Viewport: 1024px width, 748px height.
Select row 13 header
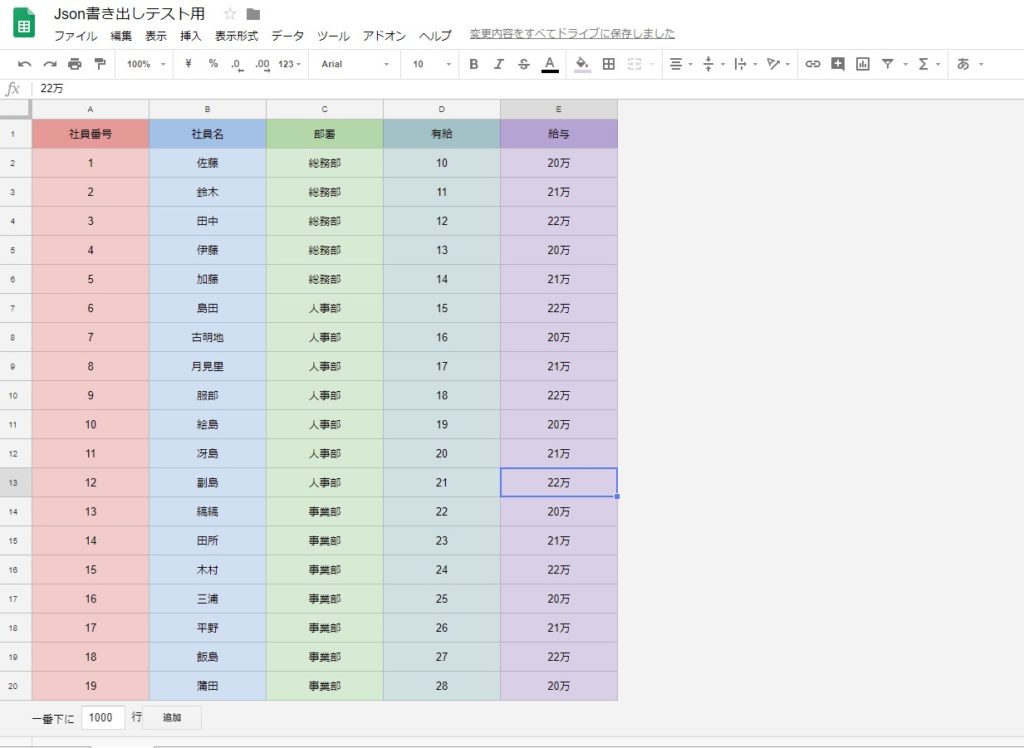[x=13, y=483]
